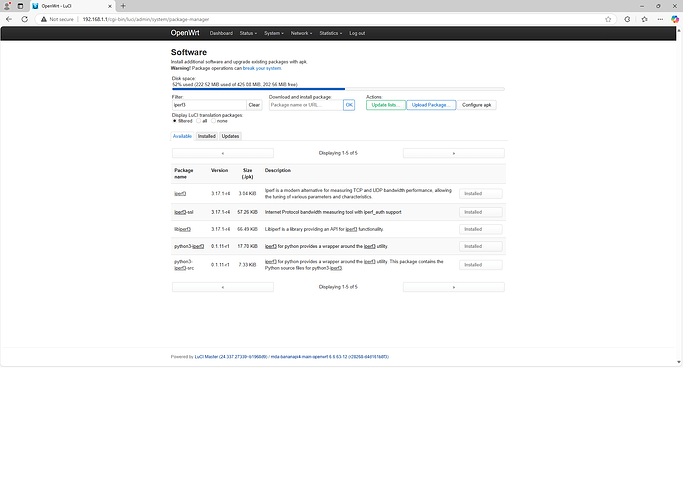Click python3-iperf3-src package name
683x500 pixels.
point(184,265)
